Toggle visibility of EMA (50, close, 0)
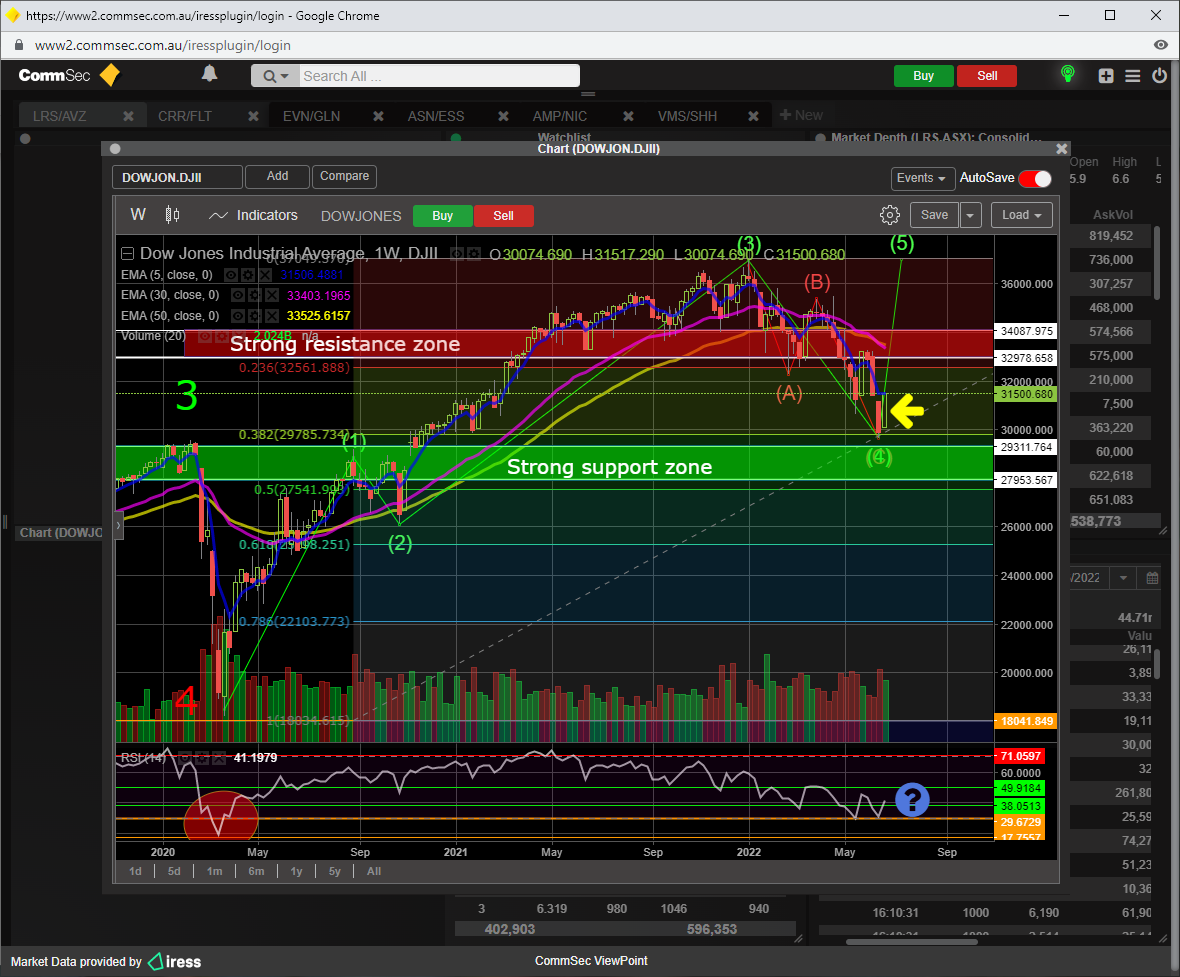Viewport: 1180px width, 977px height. click(x=239, y=316)
